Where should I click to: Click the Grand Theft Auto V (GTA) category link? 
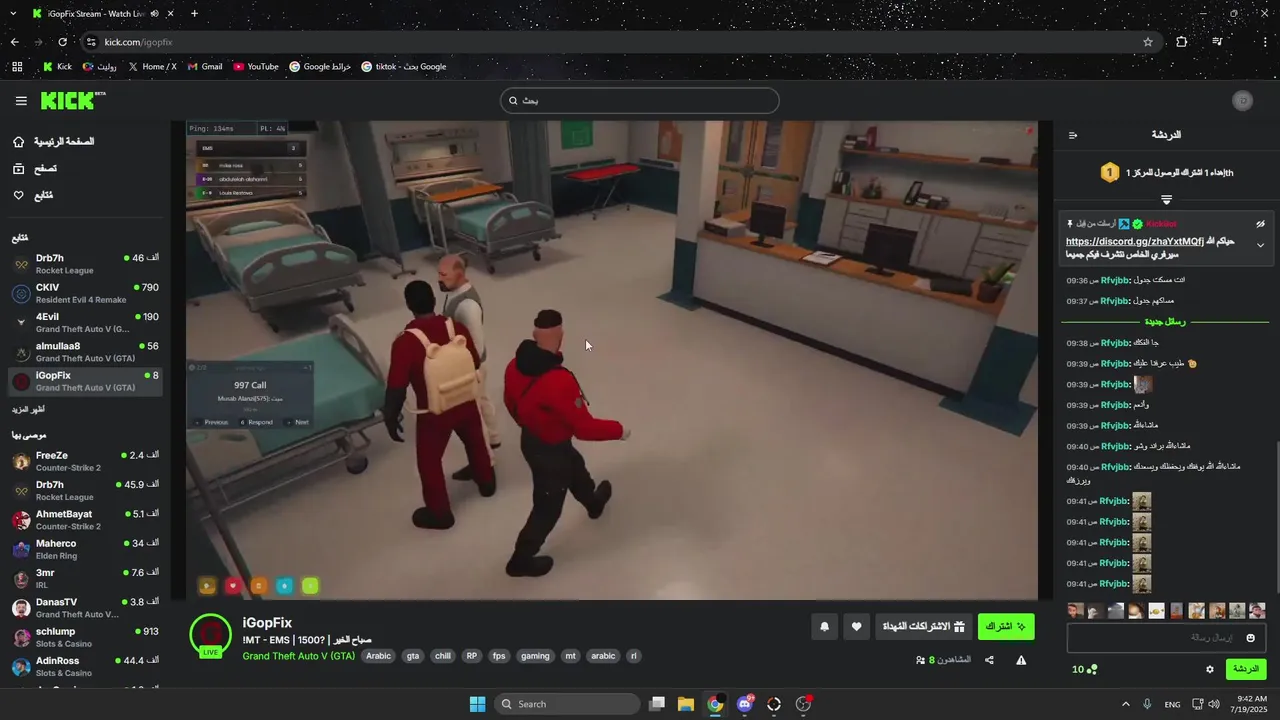tap(298, 656)
